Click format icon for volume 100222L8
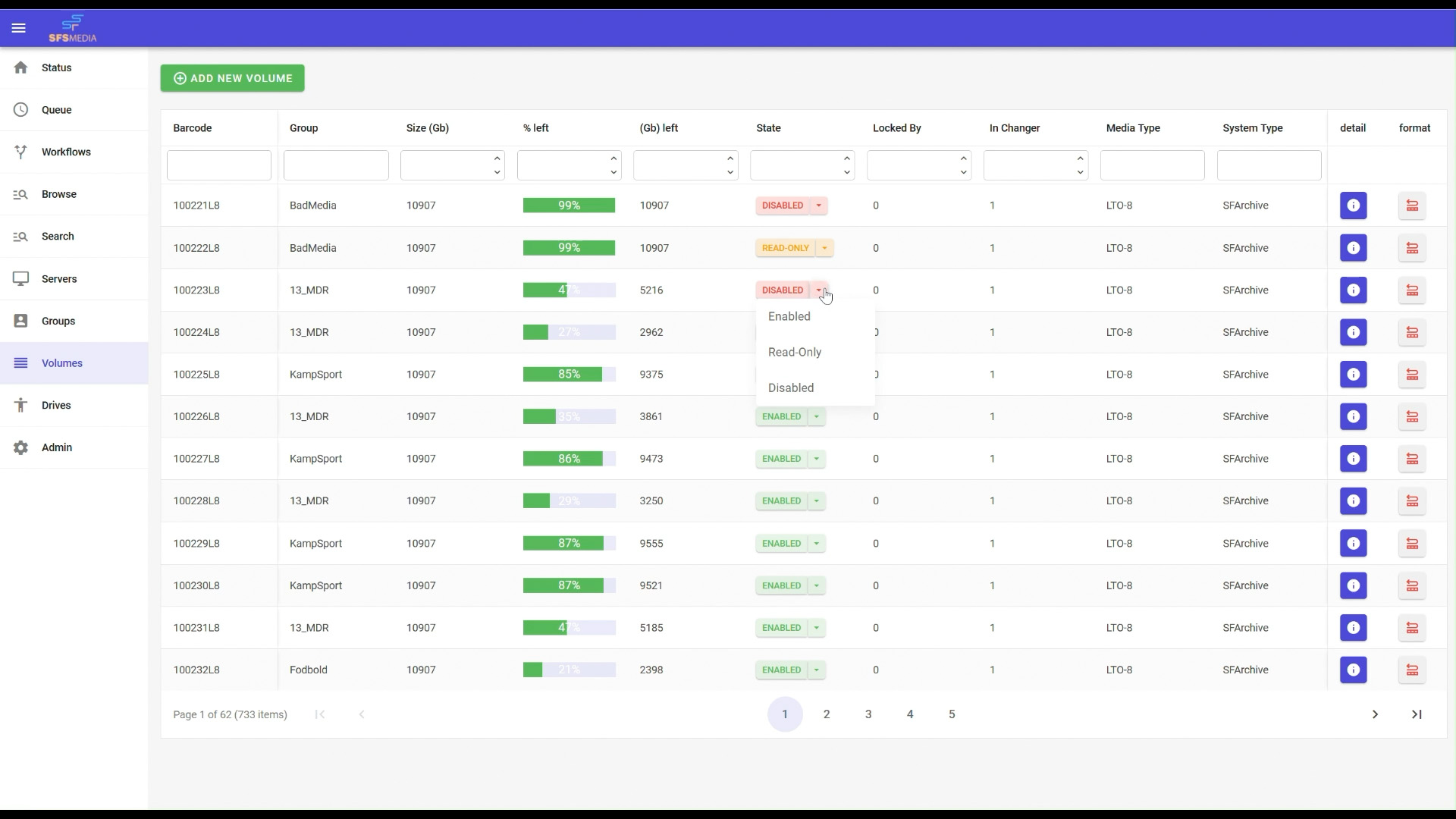1456x819 pixels. [1412, 248]
